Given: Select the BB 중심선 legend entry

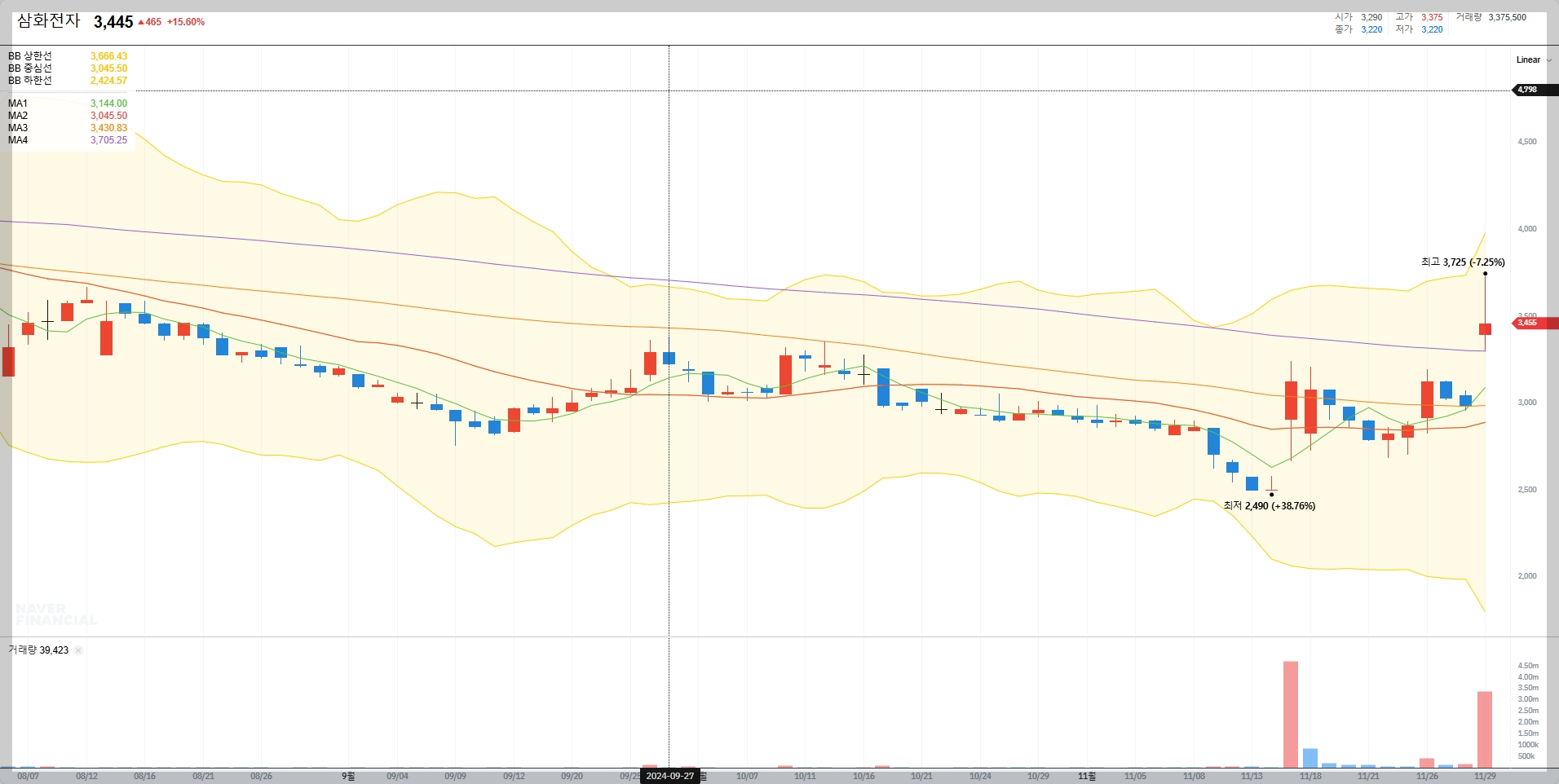Looking at the screenshot, I should (x=68, y=68).
